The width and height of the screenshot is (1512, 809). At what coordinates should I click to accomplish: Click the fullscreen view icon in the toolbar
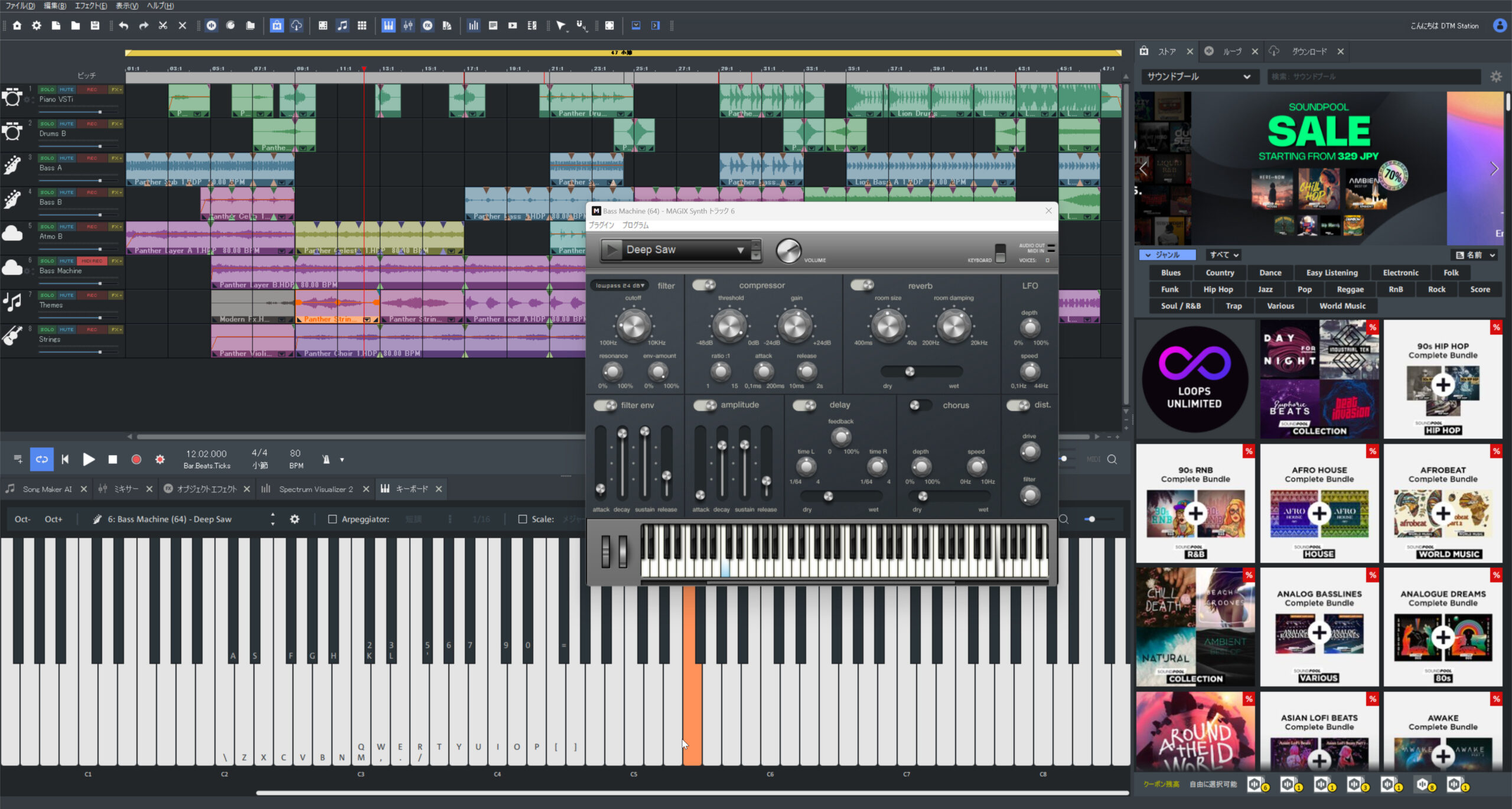click(610, 25)
